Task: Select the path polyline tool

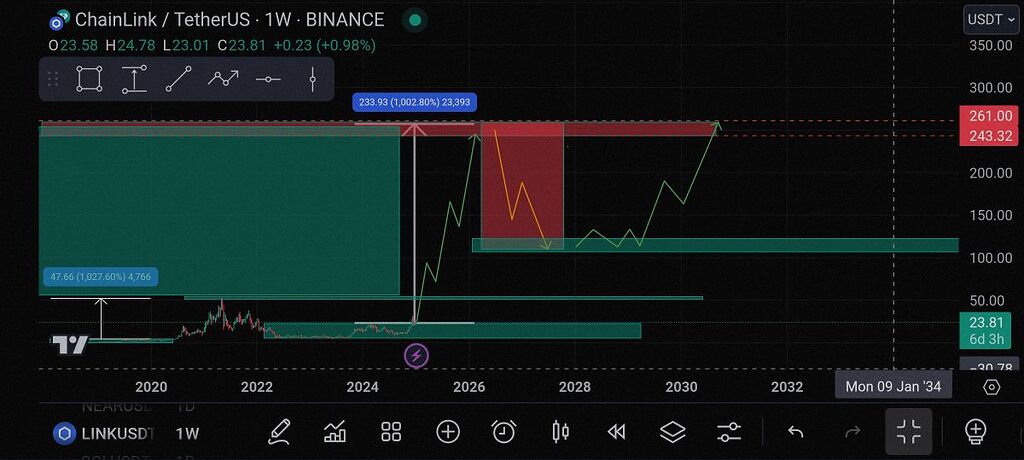Action: (x=223, y=79)
